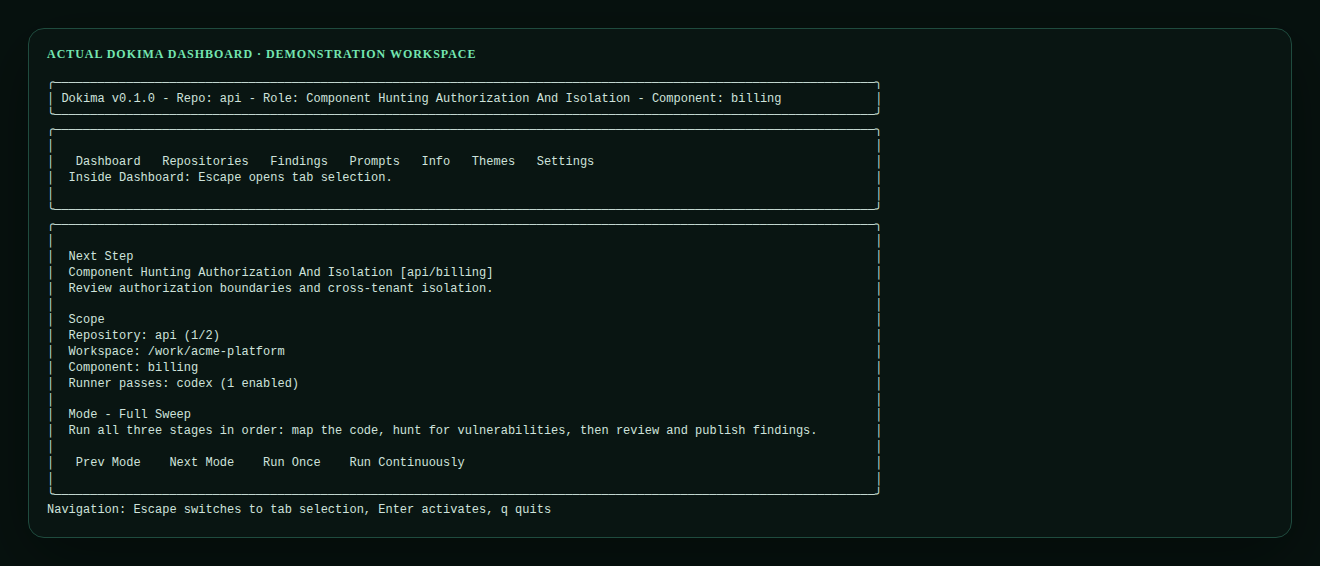Click the 'Run all three stages in order' description
The width and height of the screenshot is (1320, 566).
click(443, 430)
